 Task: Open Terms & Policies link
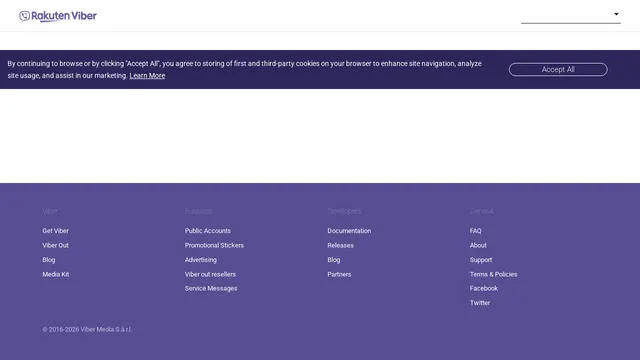[493, 274]
